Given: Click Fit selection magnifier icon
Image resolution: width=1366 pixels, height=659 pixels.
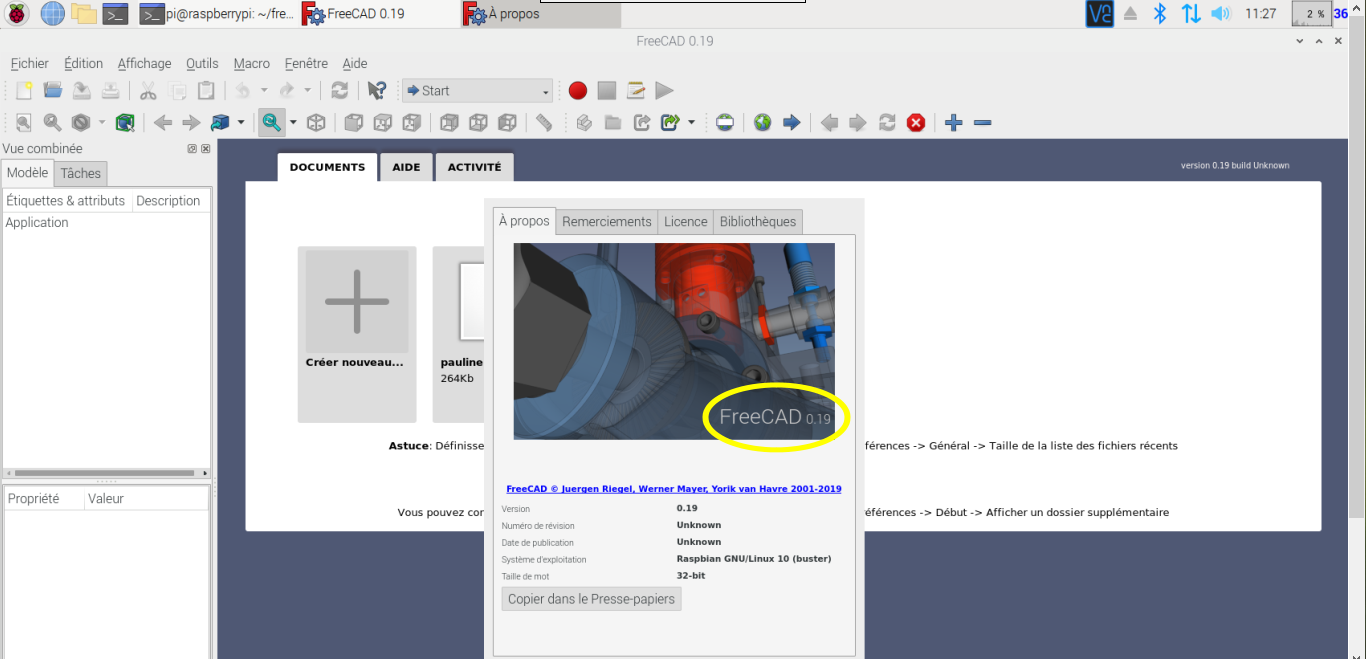Looking at the screenshot, I should tap(52, 123).
